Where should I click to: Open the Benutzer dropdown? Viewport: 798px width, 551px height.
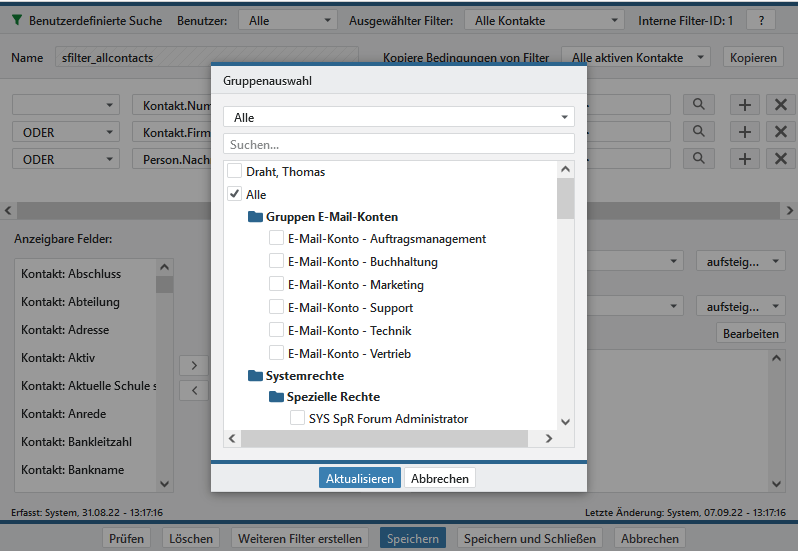[286, 20]
